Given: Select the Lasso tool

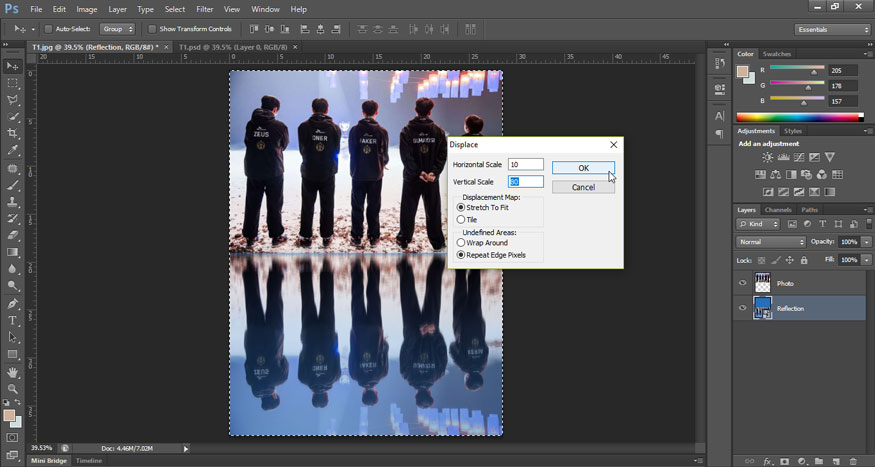Looking at the screenshot, I should tap(13, 100).
